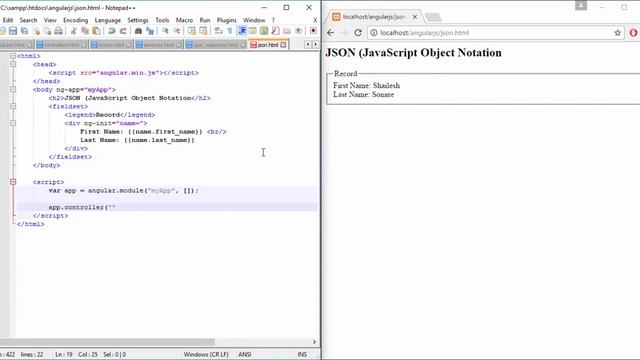
Task: Click the Copy toolbar icon
Action: [85, 31]
